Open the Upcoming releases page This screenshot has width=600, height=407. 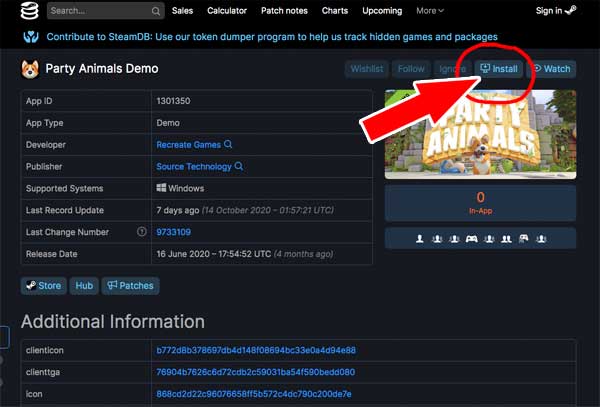(382, 11)
